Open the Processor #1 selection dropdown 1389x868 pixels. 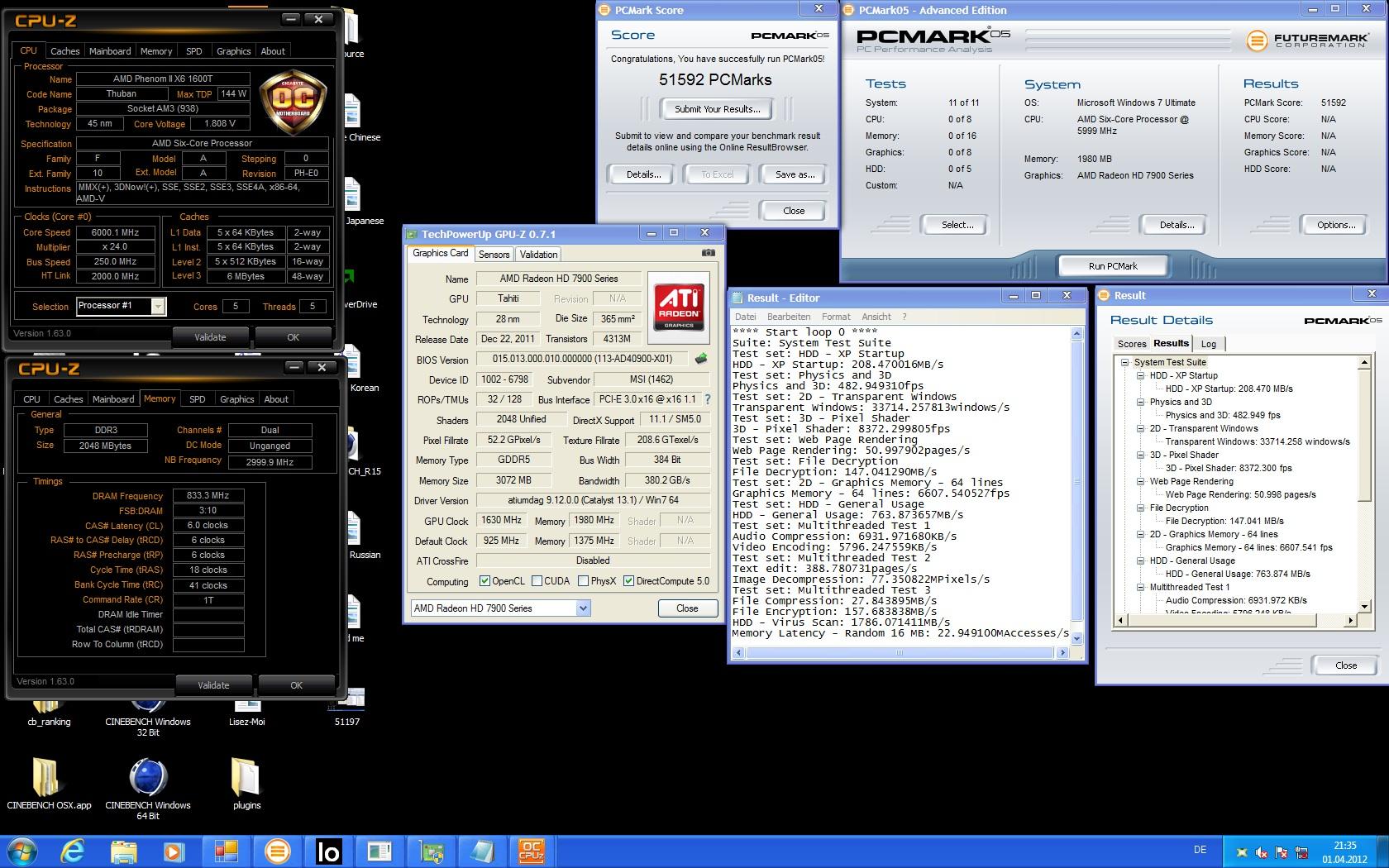(x=157, y=307)
